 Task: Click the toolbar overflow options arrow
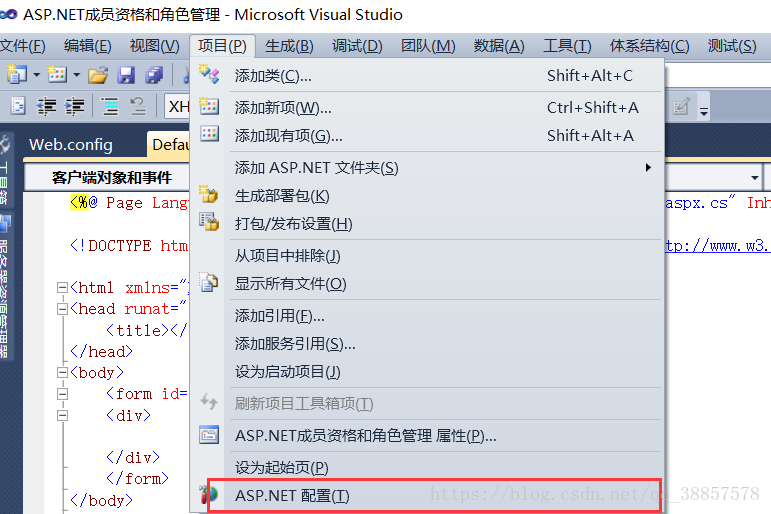704,112
